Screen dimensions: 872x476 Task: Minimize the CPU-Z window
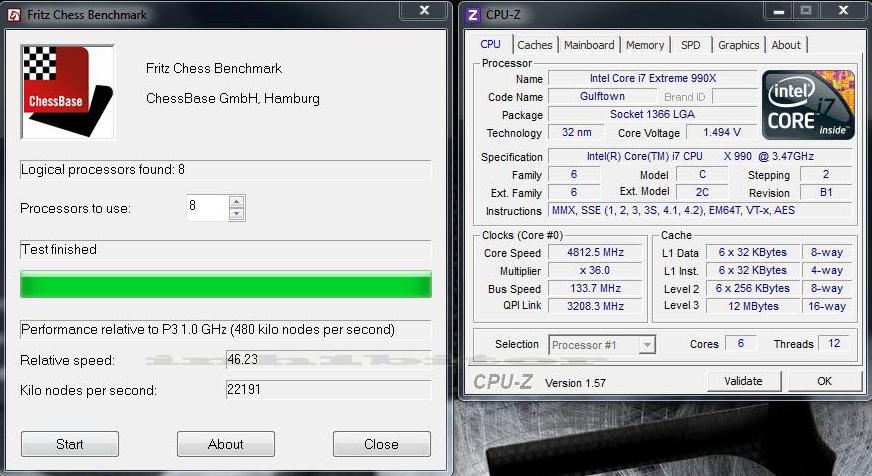coord(777,11)
